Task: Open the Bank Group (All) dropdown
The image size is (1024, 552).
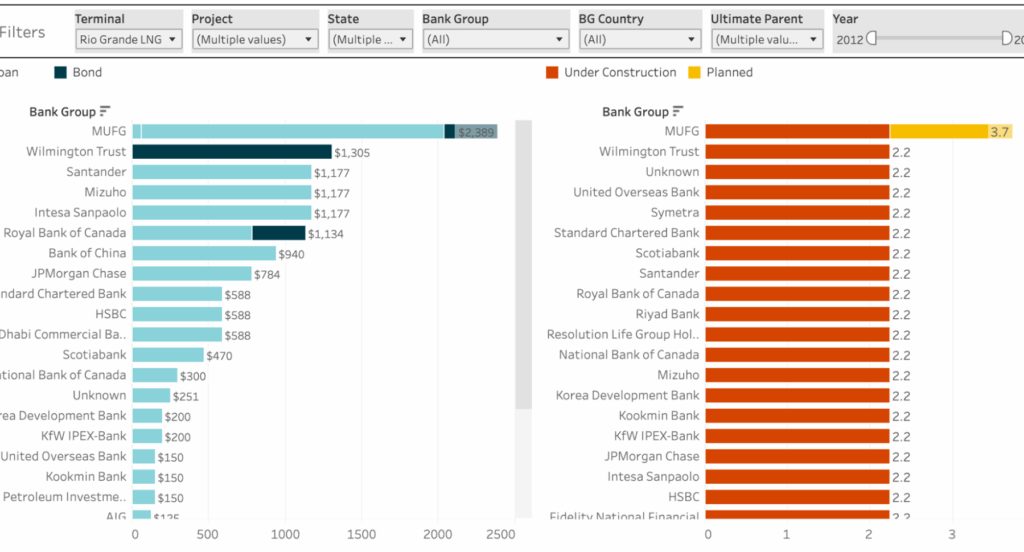Action: tap(495, 40)
